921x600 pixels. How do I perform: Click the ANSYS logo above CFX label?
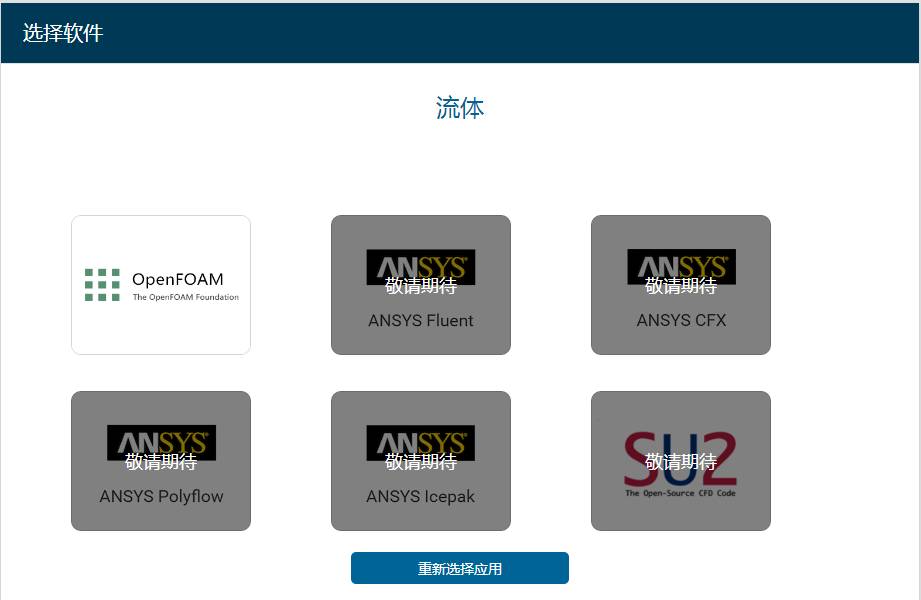(x=681, y=267)
